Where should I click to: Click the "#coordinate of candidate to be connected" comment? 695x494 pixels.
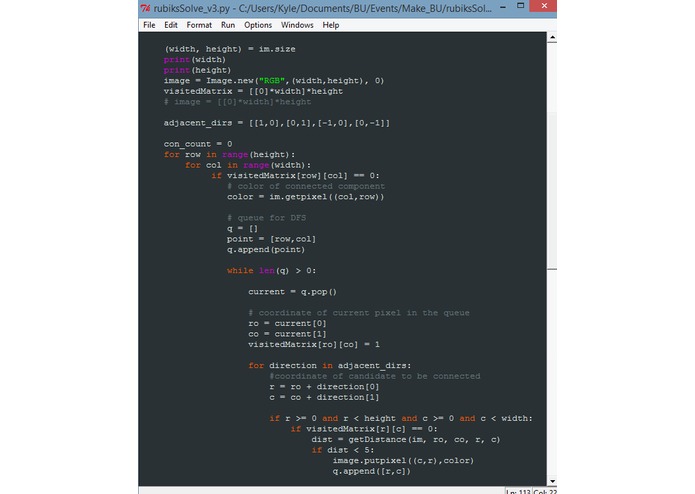point(375,377)
